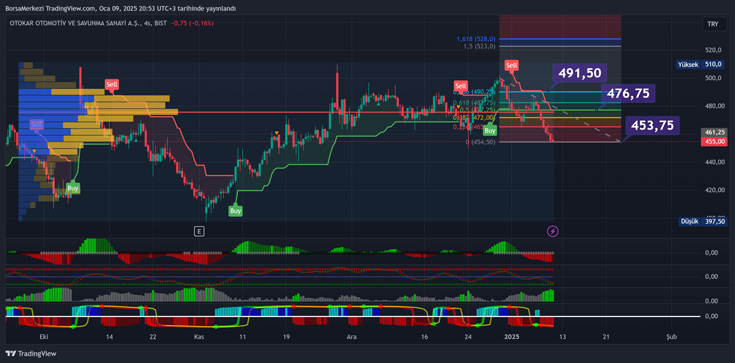Viewport: 735px width, 363px height.
Task: Click the Şub date axis label
Action: (x=672, y=337)
